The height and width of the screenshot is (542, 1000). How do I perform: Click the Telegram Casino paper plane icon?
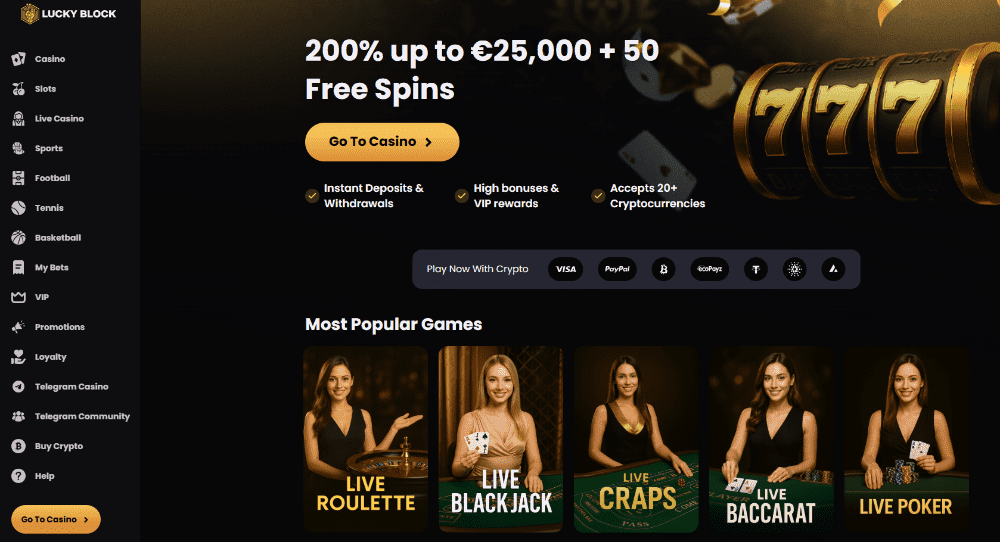point(18,386)
